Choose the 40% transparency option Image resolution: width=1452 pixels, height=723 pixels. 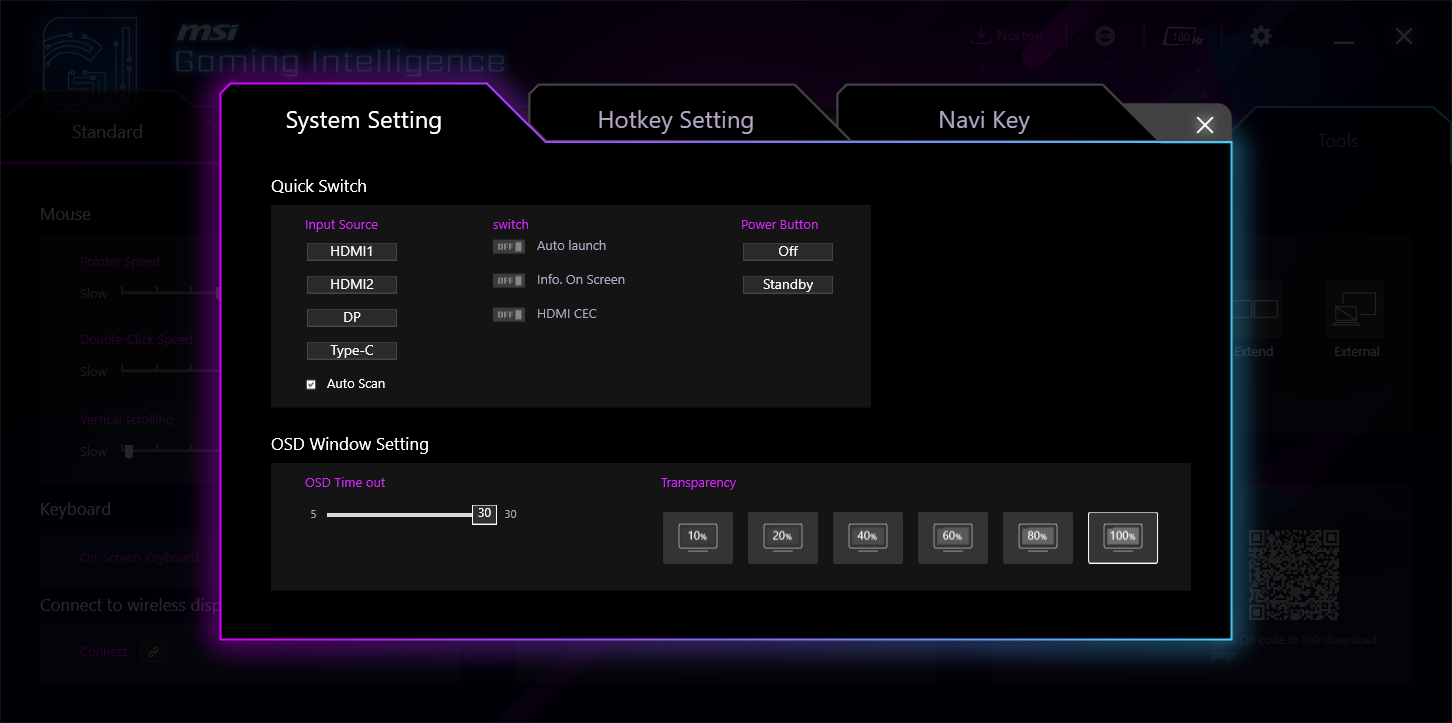pos(868,538)
